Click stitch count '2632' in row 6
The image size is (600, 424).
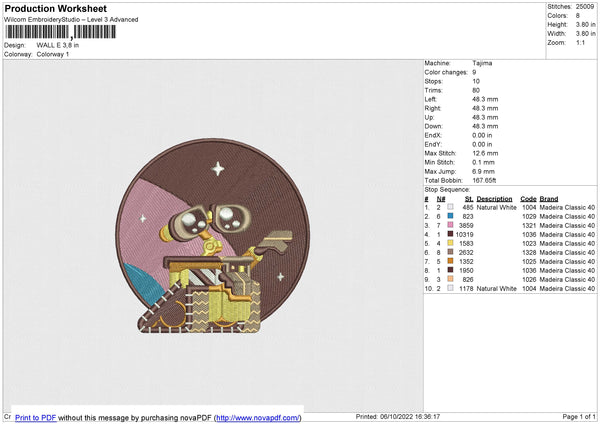click(x=466, y=252)
